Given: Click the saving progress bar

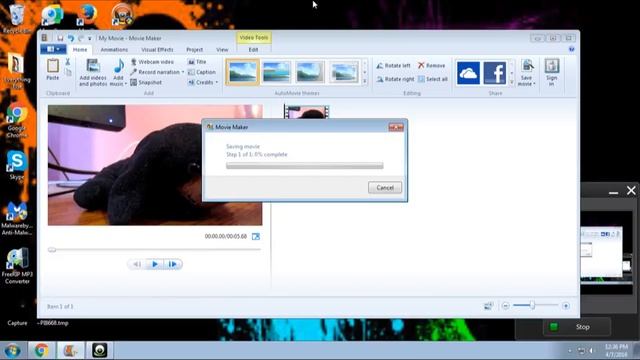Looking at the screenshot, I should (x=304, y=166).
